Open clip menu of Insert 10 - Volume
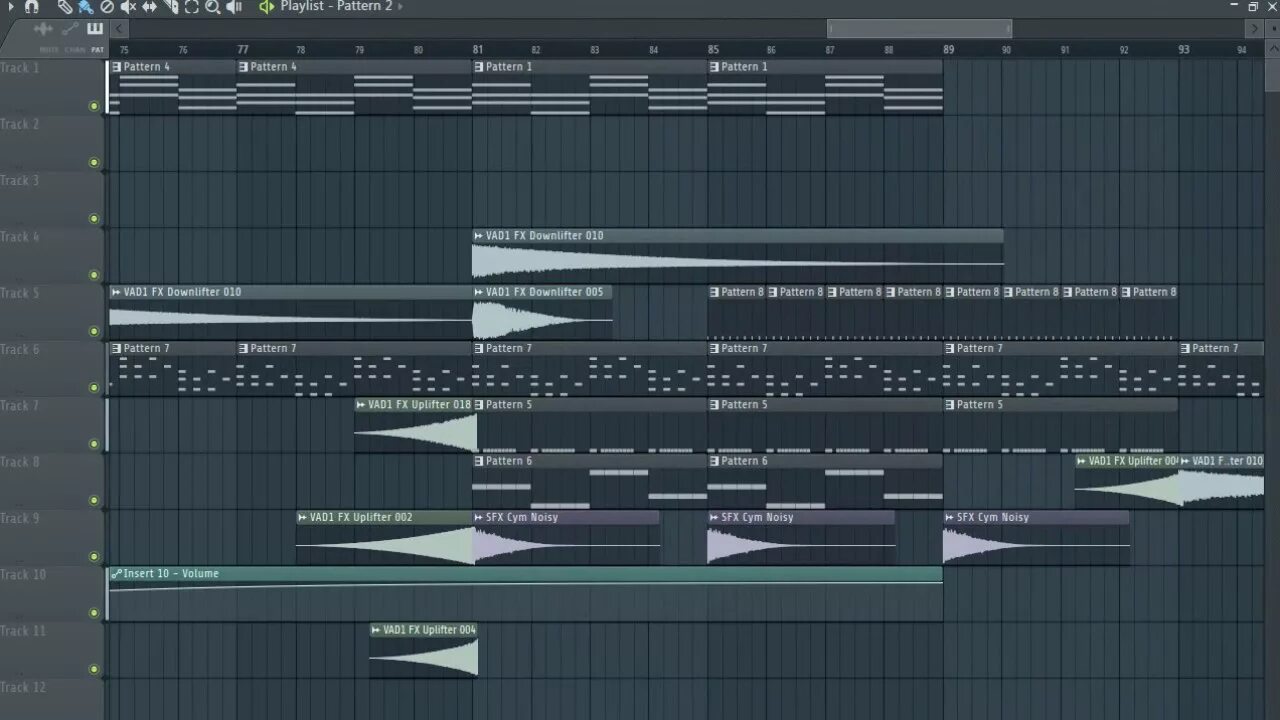Screen dimensions: 1280x720 [117, 574]
